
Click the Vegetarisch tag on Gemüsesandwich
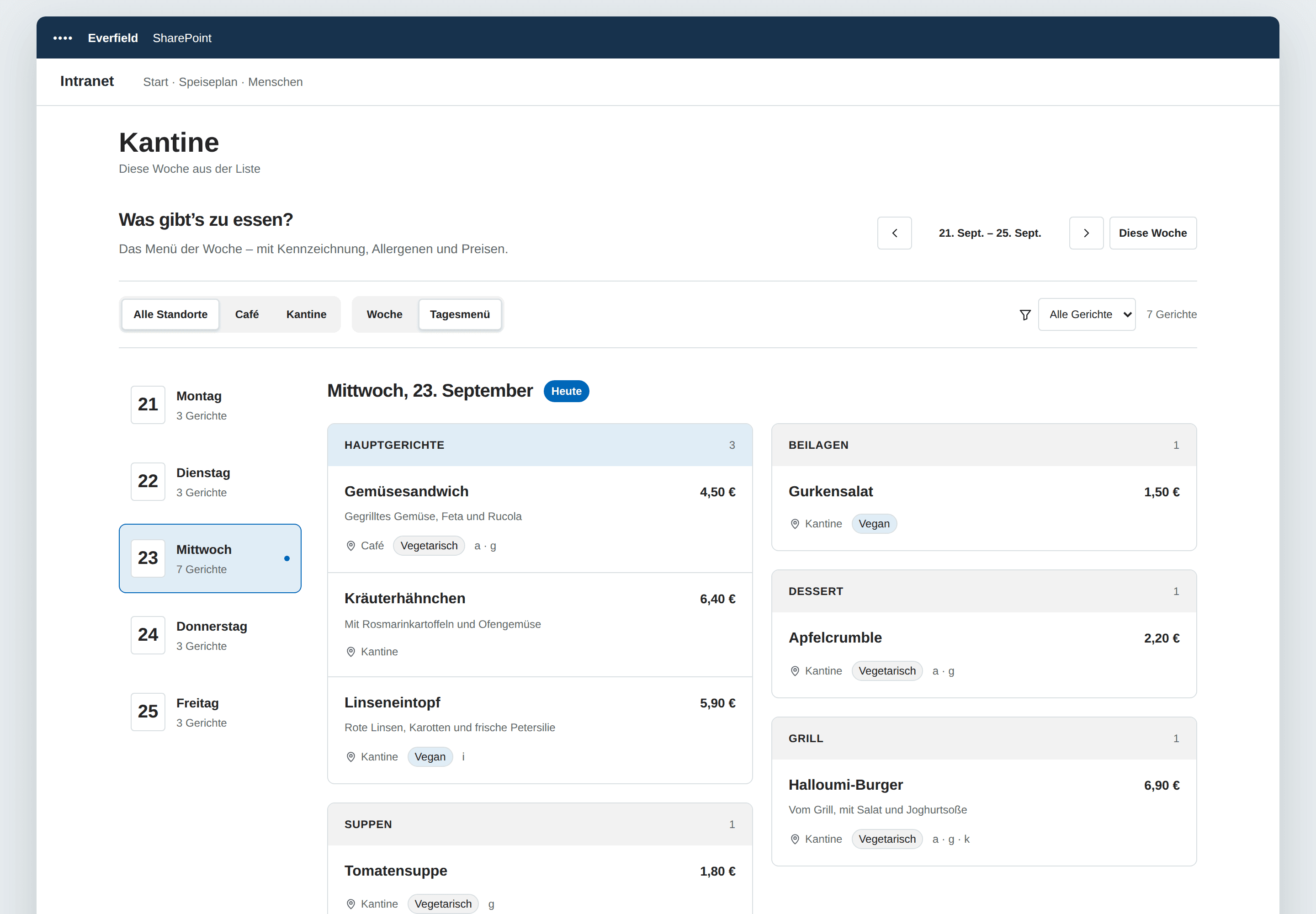[429, 546]
